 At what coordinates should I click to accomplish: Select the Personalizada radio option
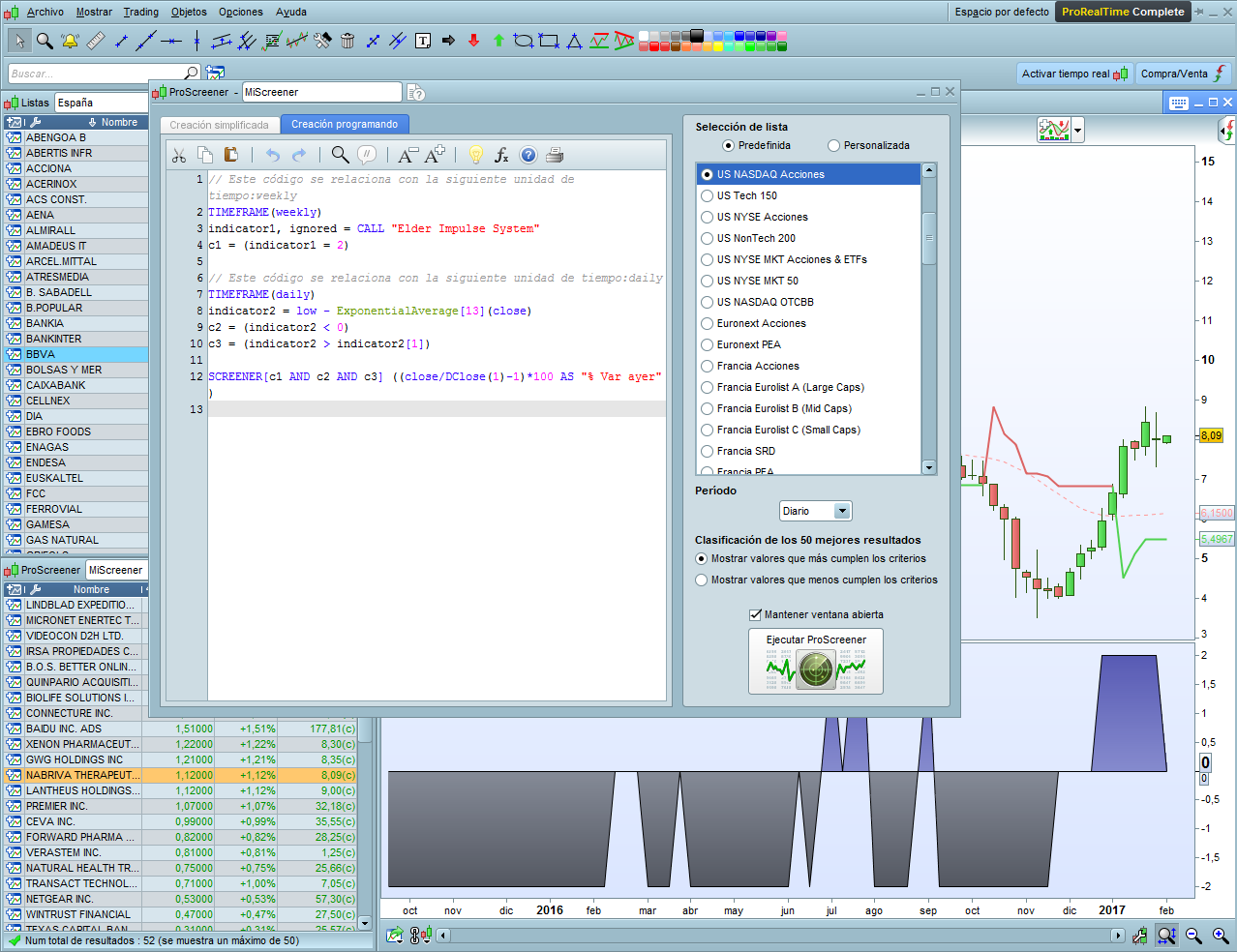tap(833, 145)
